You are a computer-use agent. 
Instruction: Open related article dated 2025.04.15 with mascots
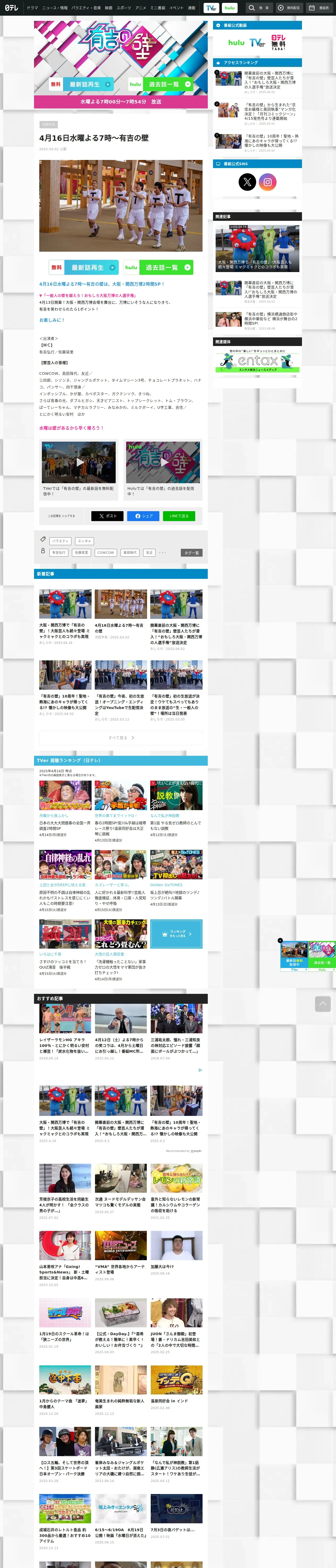pos(257,248)
